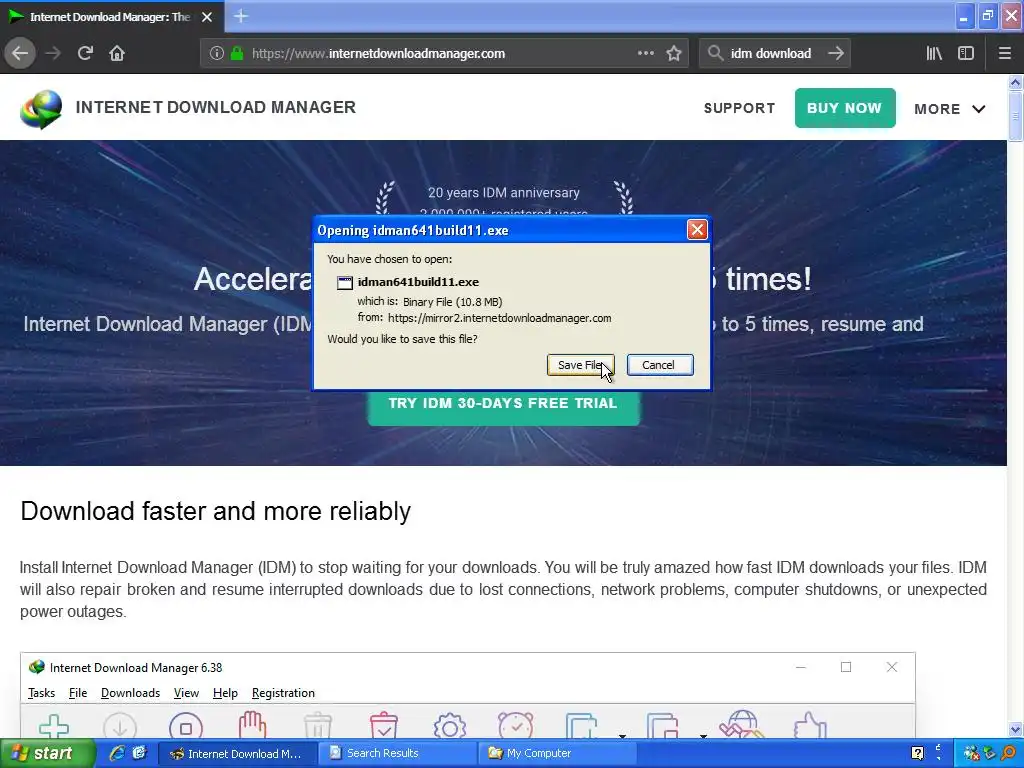Switch to My Computer taskbar window
1024x768 pixels.
(556, 754)
